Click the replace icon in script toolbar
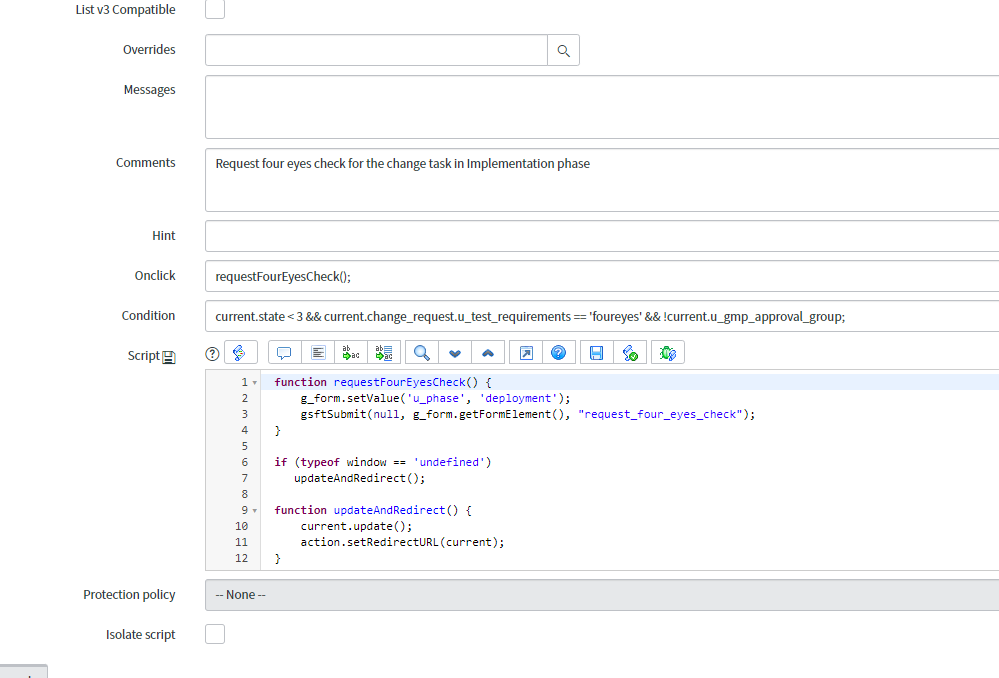The width and height of the screenshot is (999, 678). (351, 352)
